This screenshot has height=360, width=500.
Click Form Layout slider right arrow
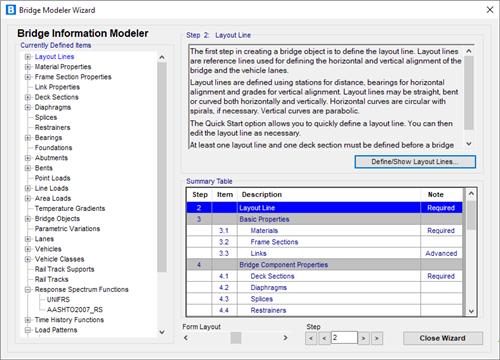pos(285,338)
